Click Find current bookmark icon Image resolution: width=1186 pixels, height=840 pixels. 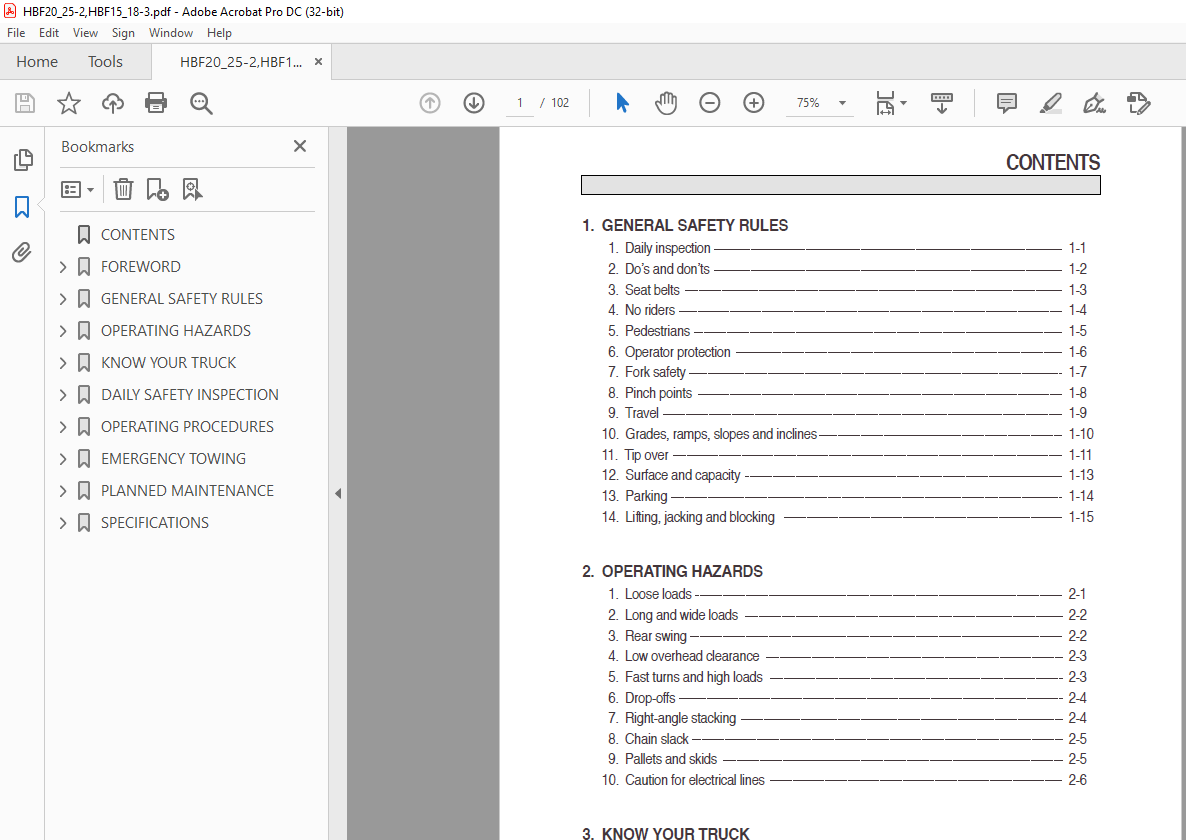(x=192, y=189)
